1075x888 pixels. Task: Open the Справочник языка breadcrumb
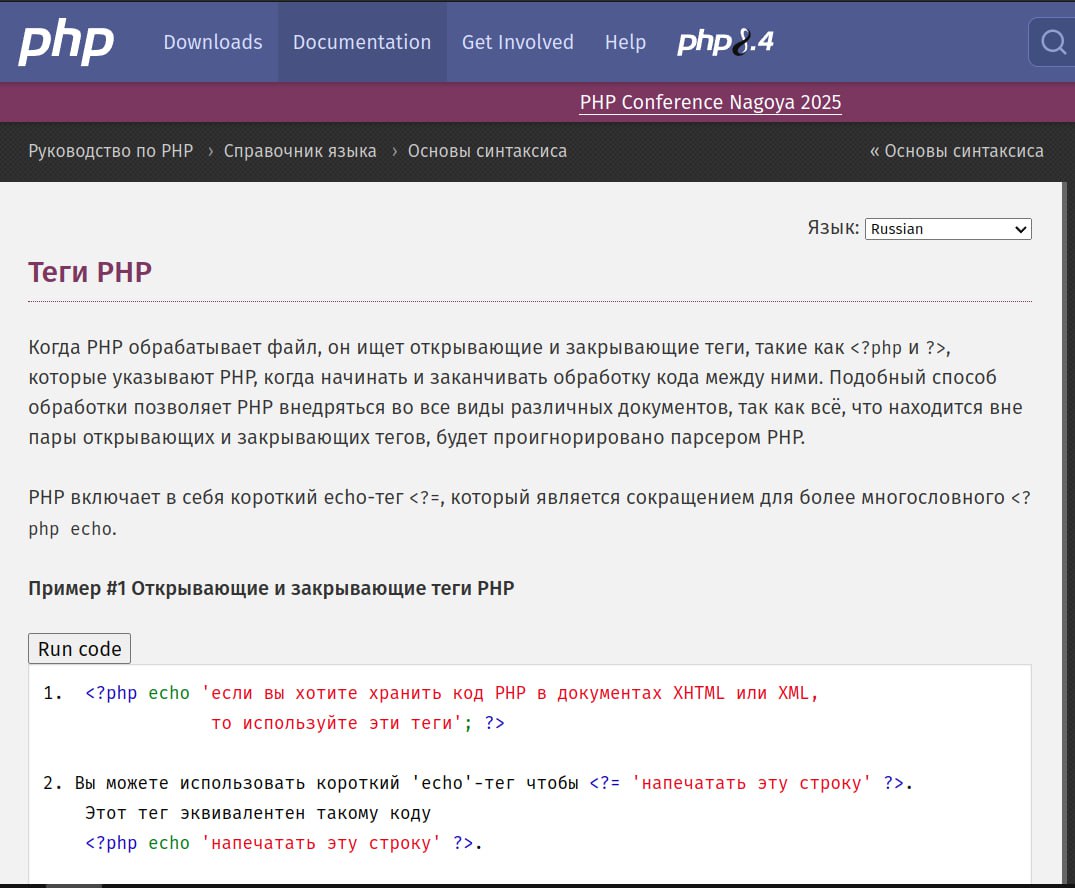(x=300, y=151)
